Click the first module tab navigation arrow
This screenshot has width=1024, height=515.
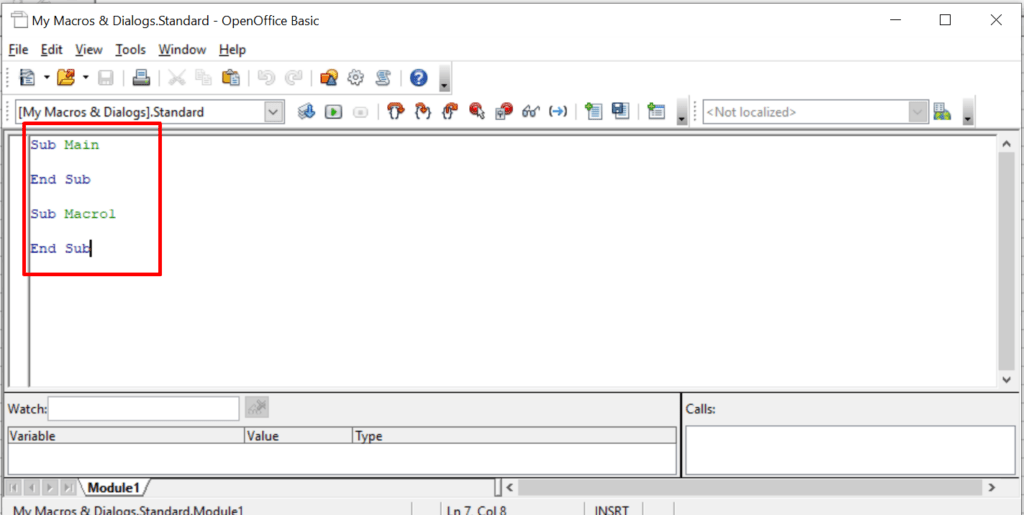click(15, 487)
